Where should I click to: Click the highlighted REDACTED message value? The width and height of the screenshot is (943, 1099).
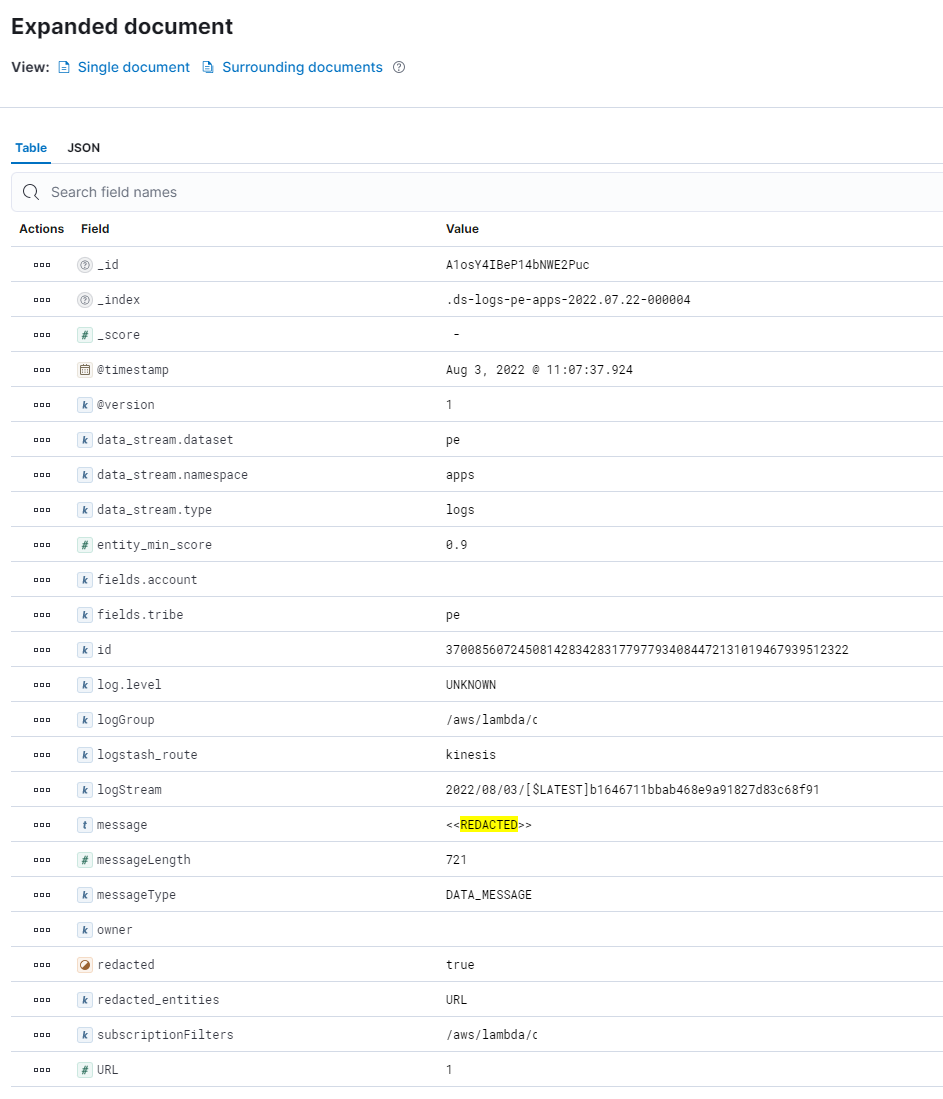point(489,824)
